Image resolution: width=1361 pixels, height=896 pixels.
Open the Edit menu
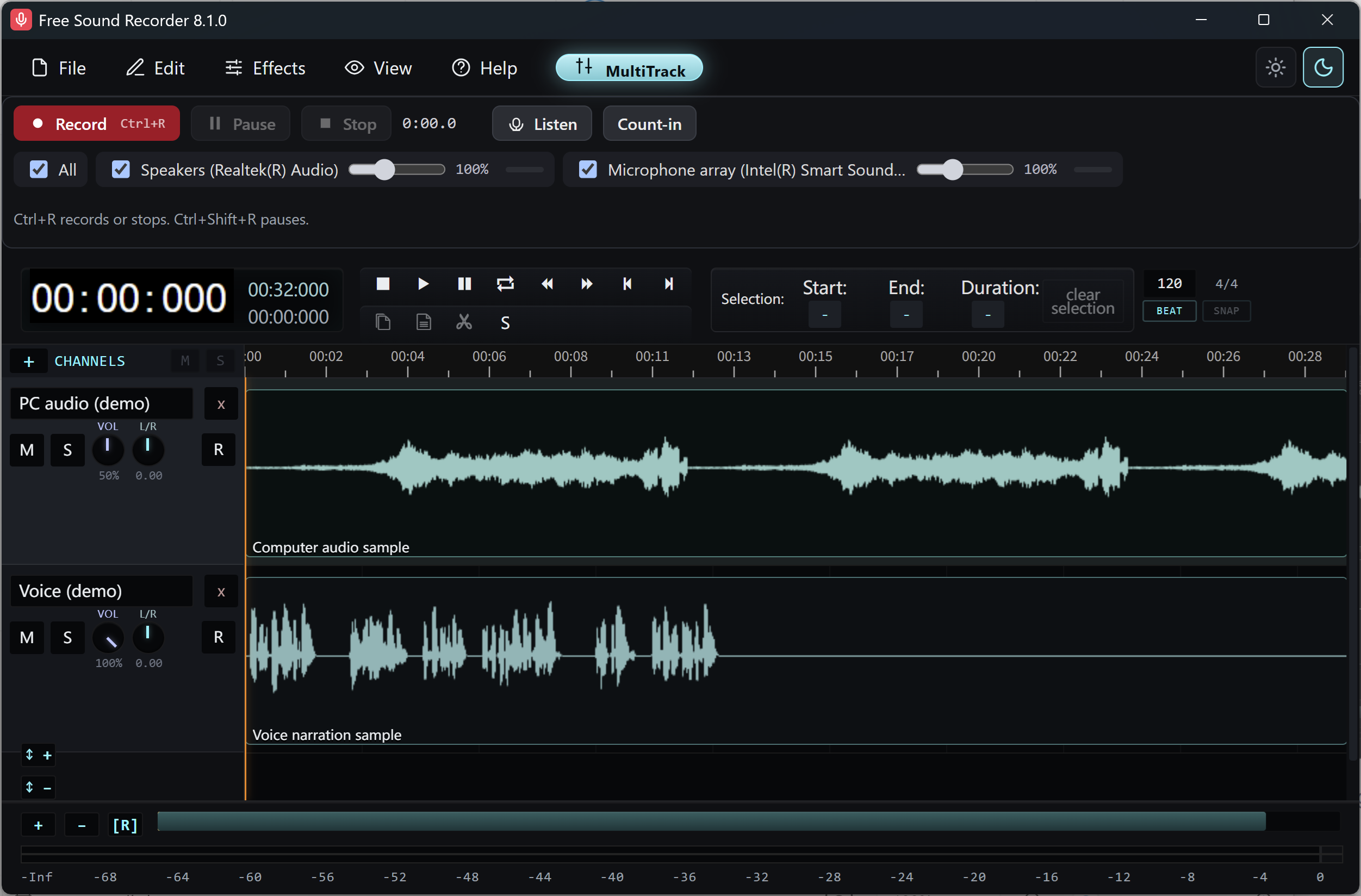click(x=156, y=68)
